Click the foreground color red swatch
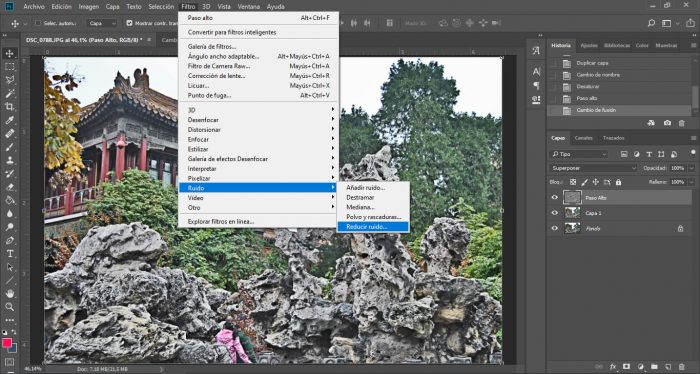This screenshot has height=374, width=700. (6, 343)
